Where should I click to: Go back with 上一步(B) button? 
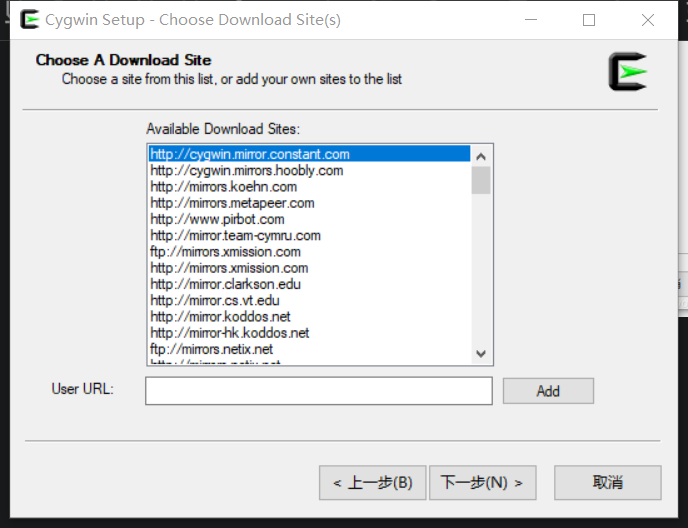[x=373, y=482]
